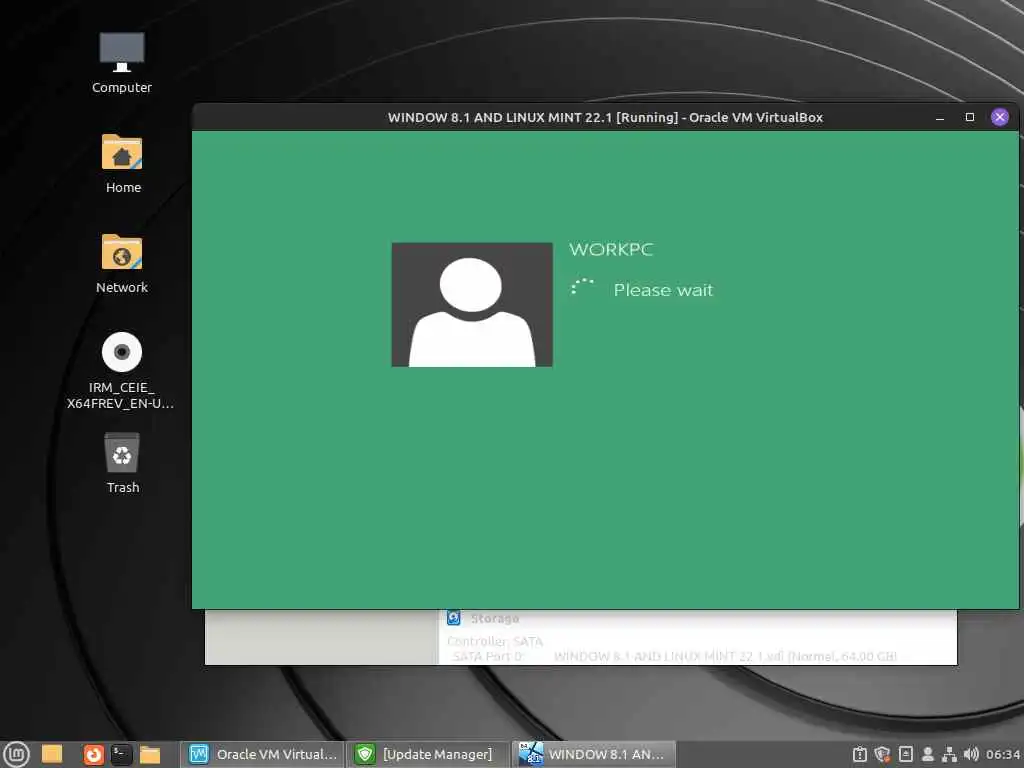The width and height of the screenshot is (1024, 768).
Task: Click the show desktop panel icon
Action: coord(52,754)
